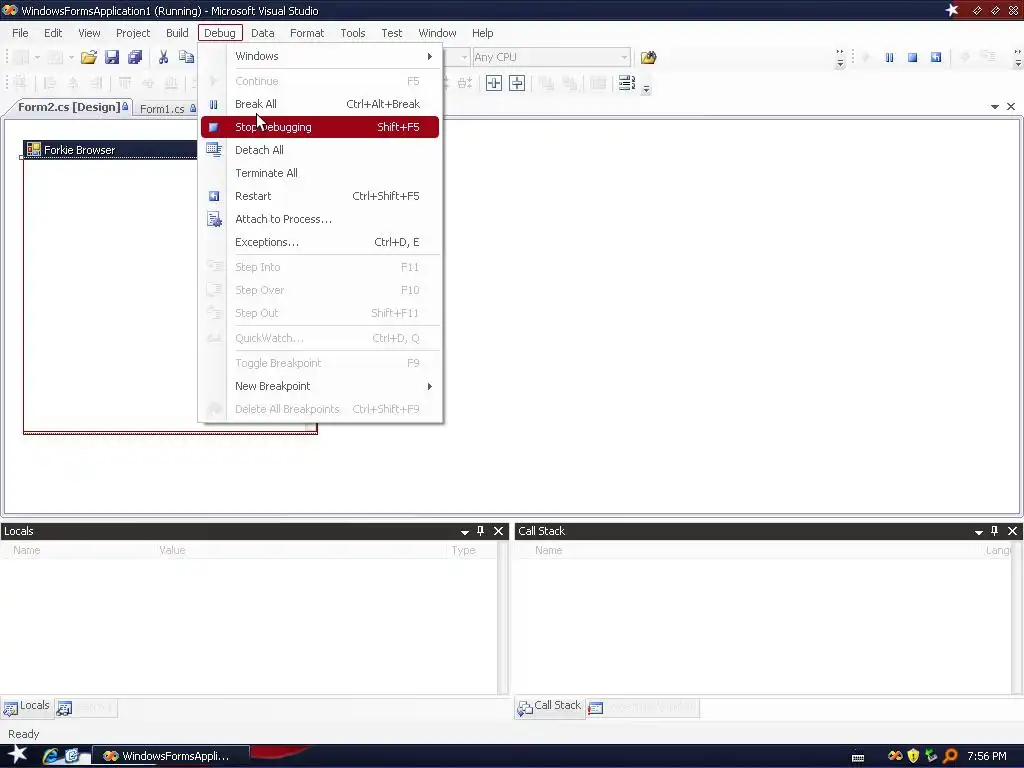Screen dimensions: 1024x768
Task: Click the Locals tab icon at bottom
Action: coord(10,708)
